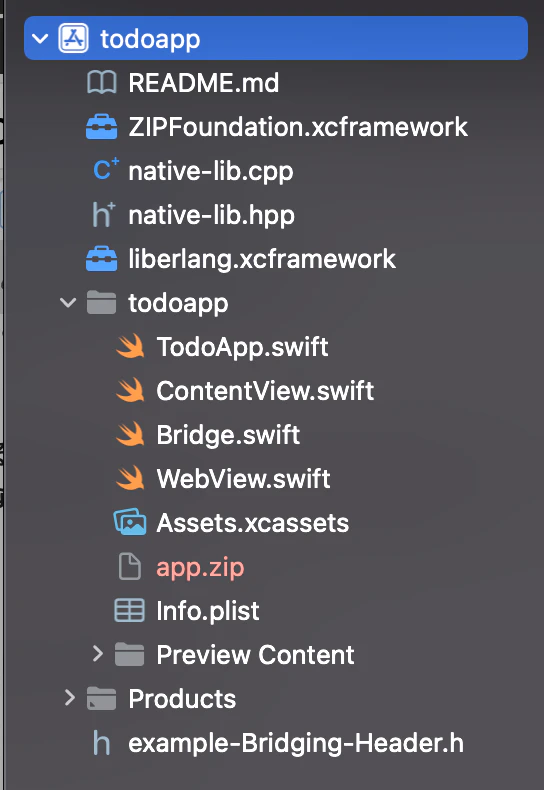Expand the Preview Content folder
The height and width of the screenshot is (790, 544).
[98, 654]
